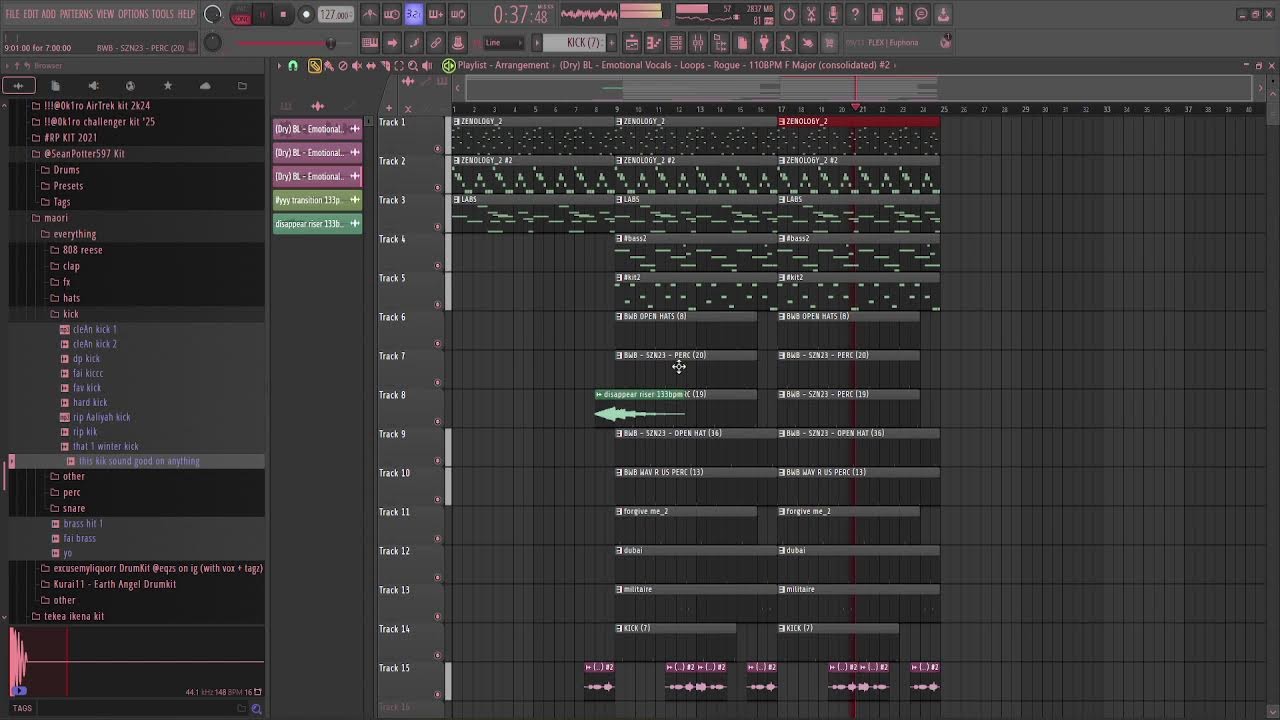Mute Track 1 using its dot

(x=437, y=148)
